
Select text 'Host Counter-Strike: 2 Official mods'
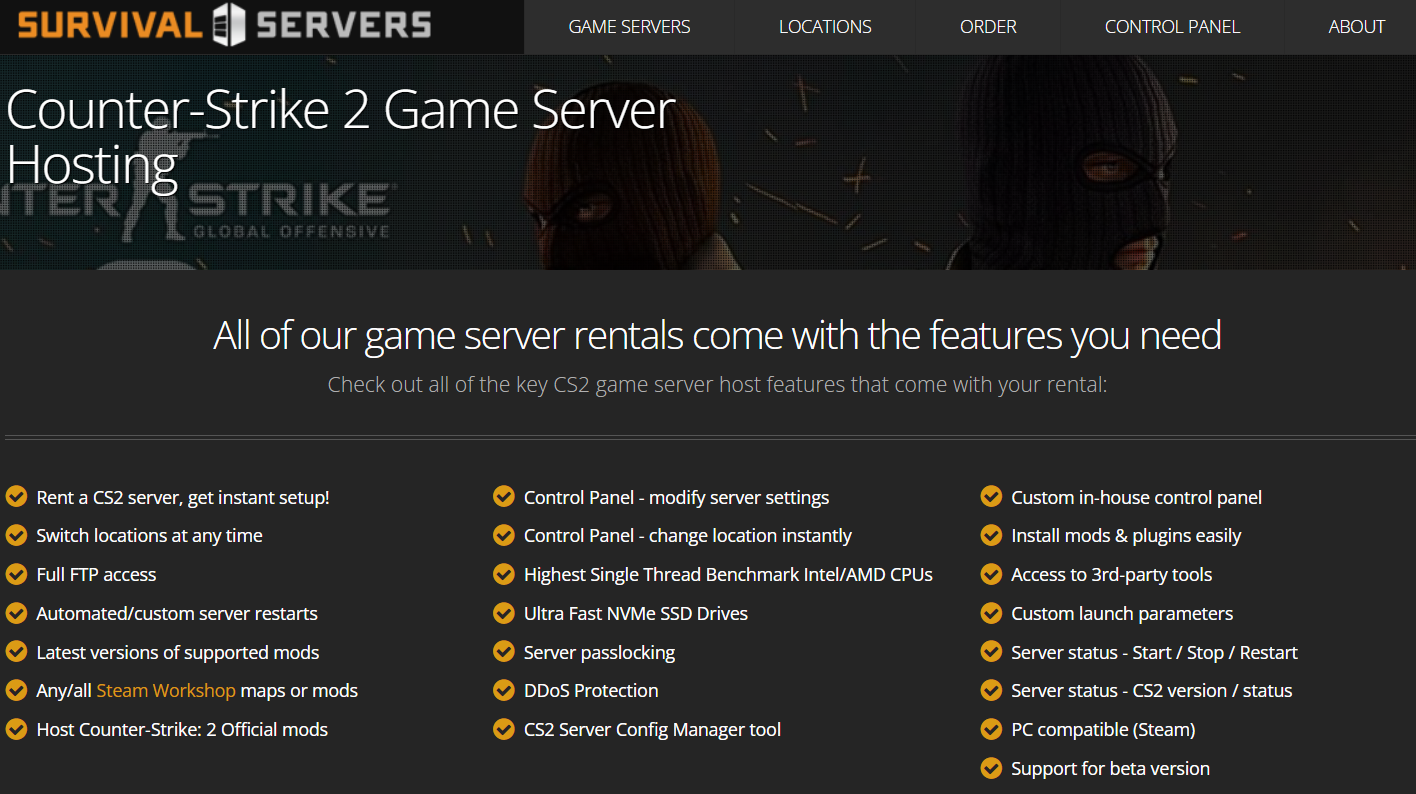(182, 730)
